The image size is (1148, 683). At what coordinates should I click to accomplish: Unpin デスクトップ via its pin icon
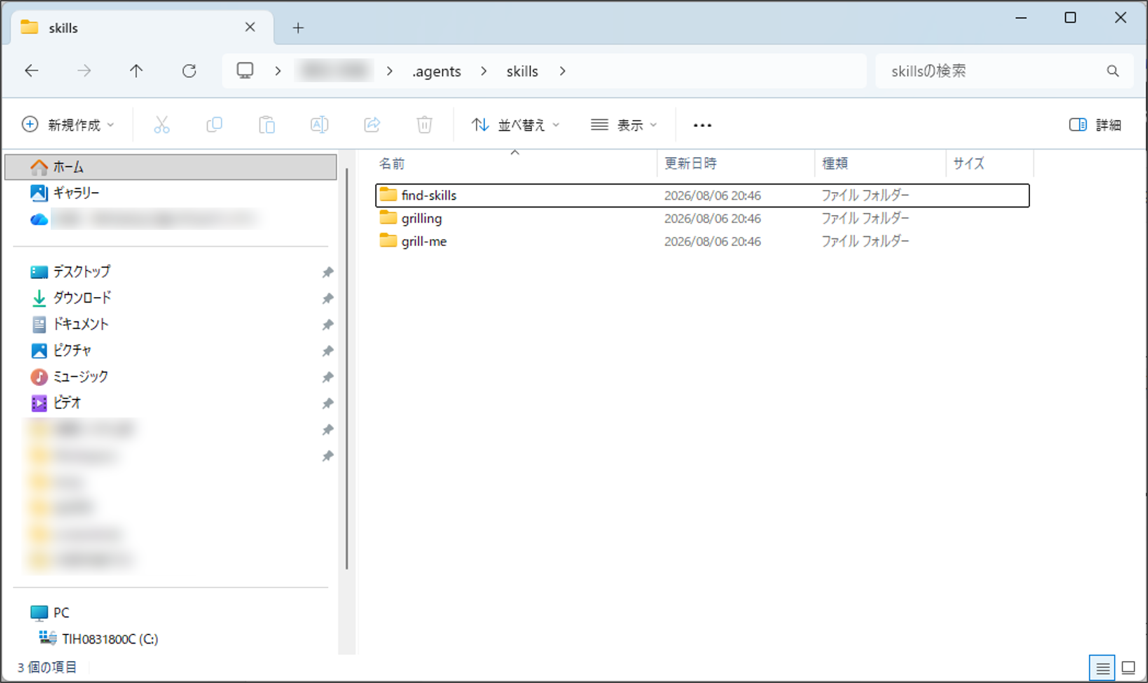[x=327, y=272]
